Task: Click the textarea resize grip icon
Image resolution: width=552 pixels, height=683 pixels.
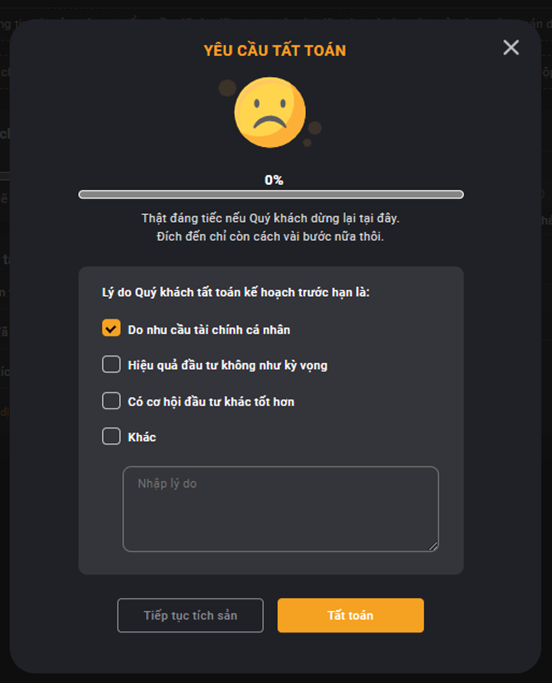Action: 433,546
